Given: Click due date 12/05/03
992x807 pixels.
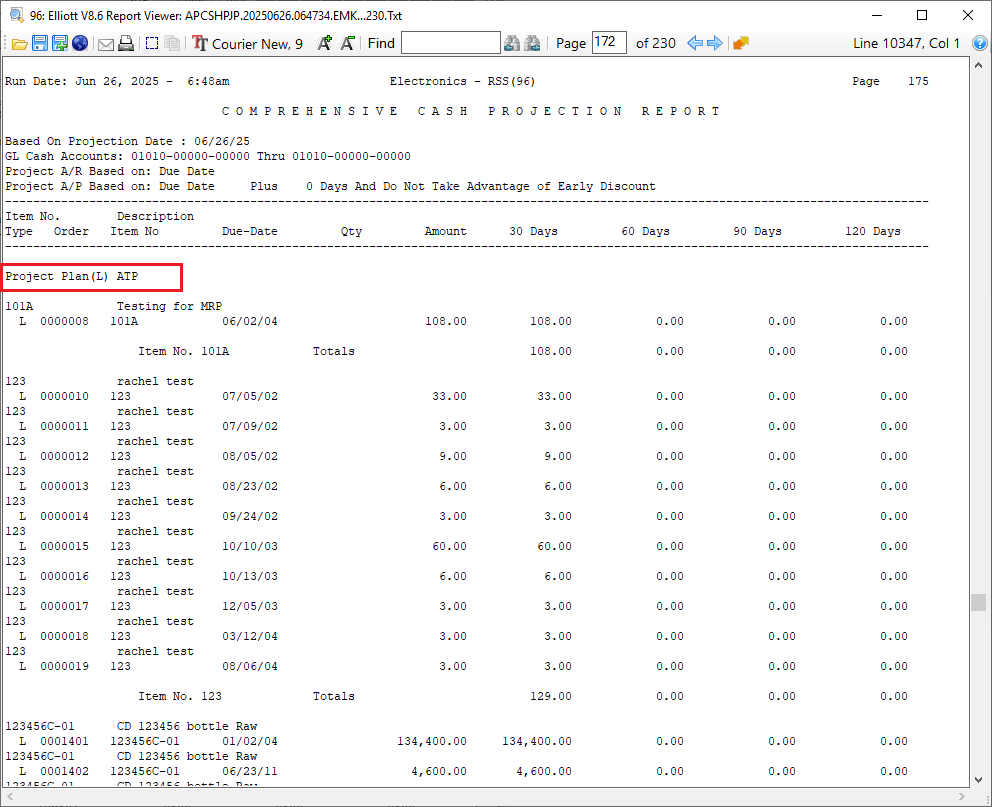Looking at the screenshot, I should (x=250, y=607).
